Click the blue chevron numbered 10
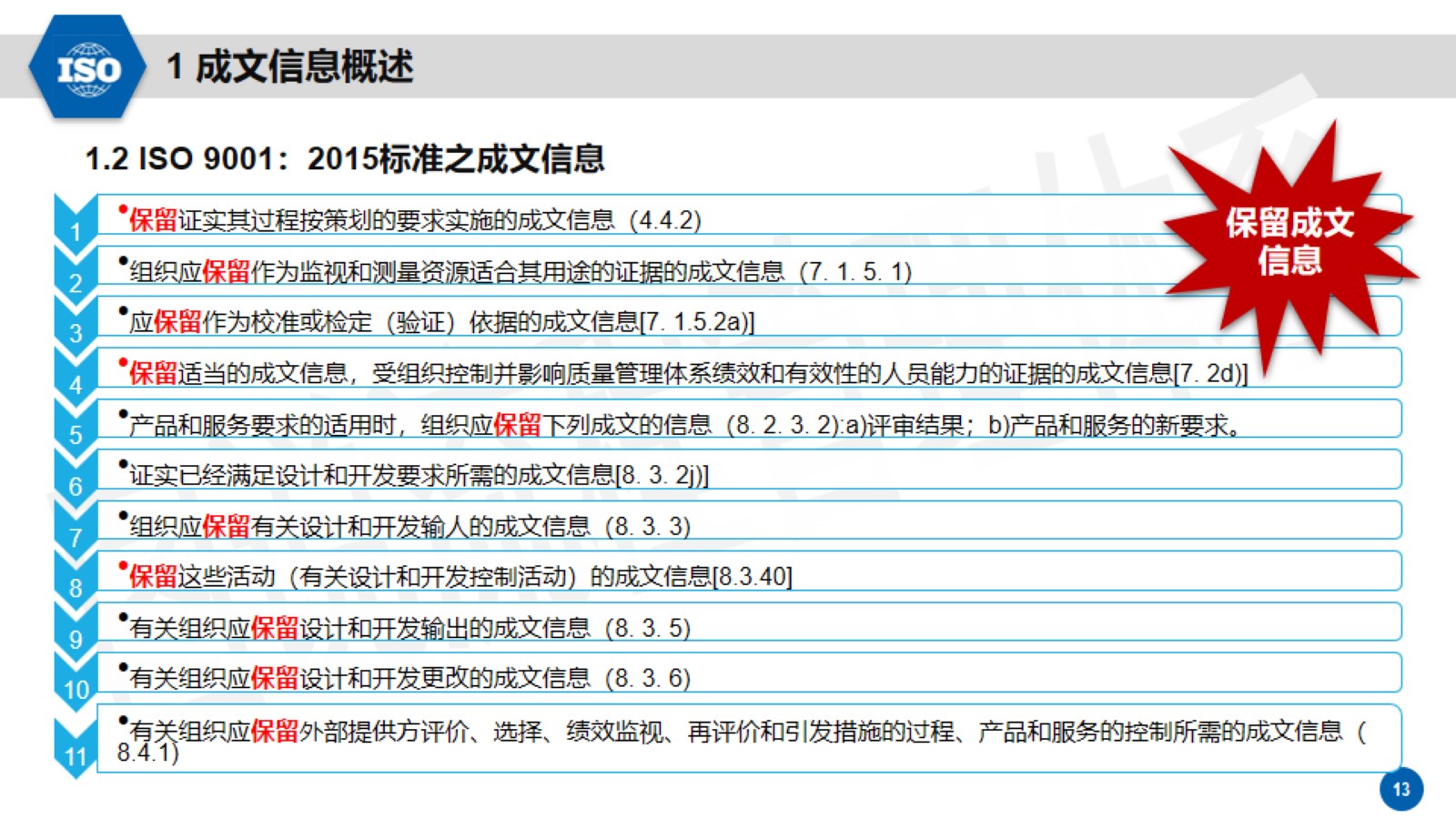Viewport: 1456px width, 819px height. (x=76, y=680)
